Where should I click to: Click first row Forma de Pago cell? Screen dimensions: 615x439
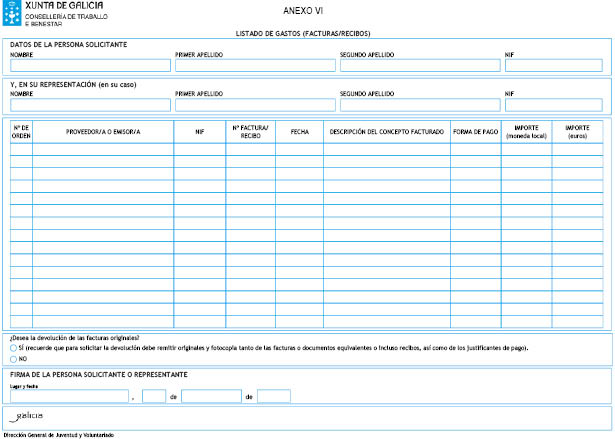pyautogui.click(x=475, y=149)
